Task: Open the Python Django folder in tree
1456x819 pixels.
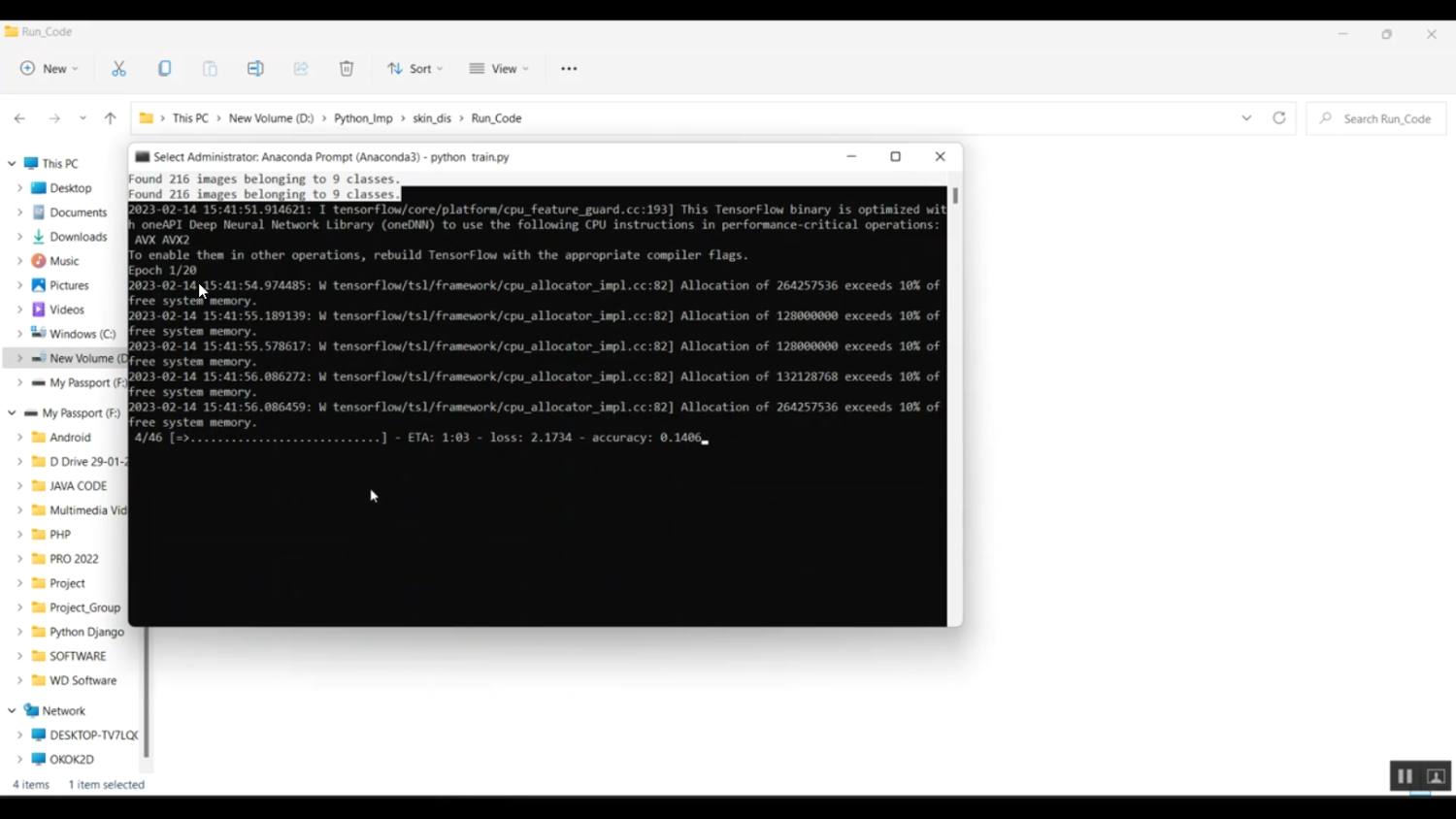Action: coord(86,632)
